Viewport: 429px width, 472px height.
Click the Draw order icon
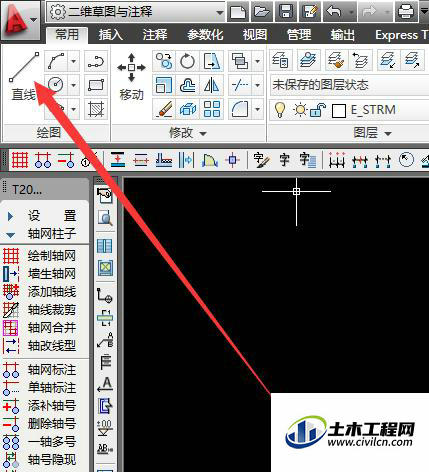coord(240,61)
